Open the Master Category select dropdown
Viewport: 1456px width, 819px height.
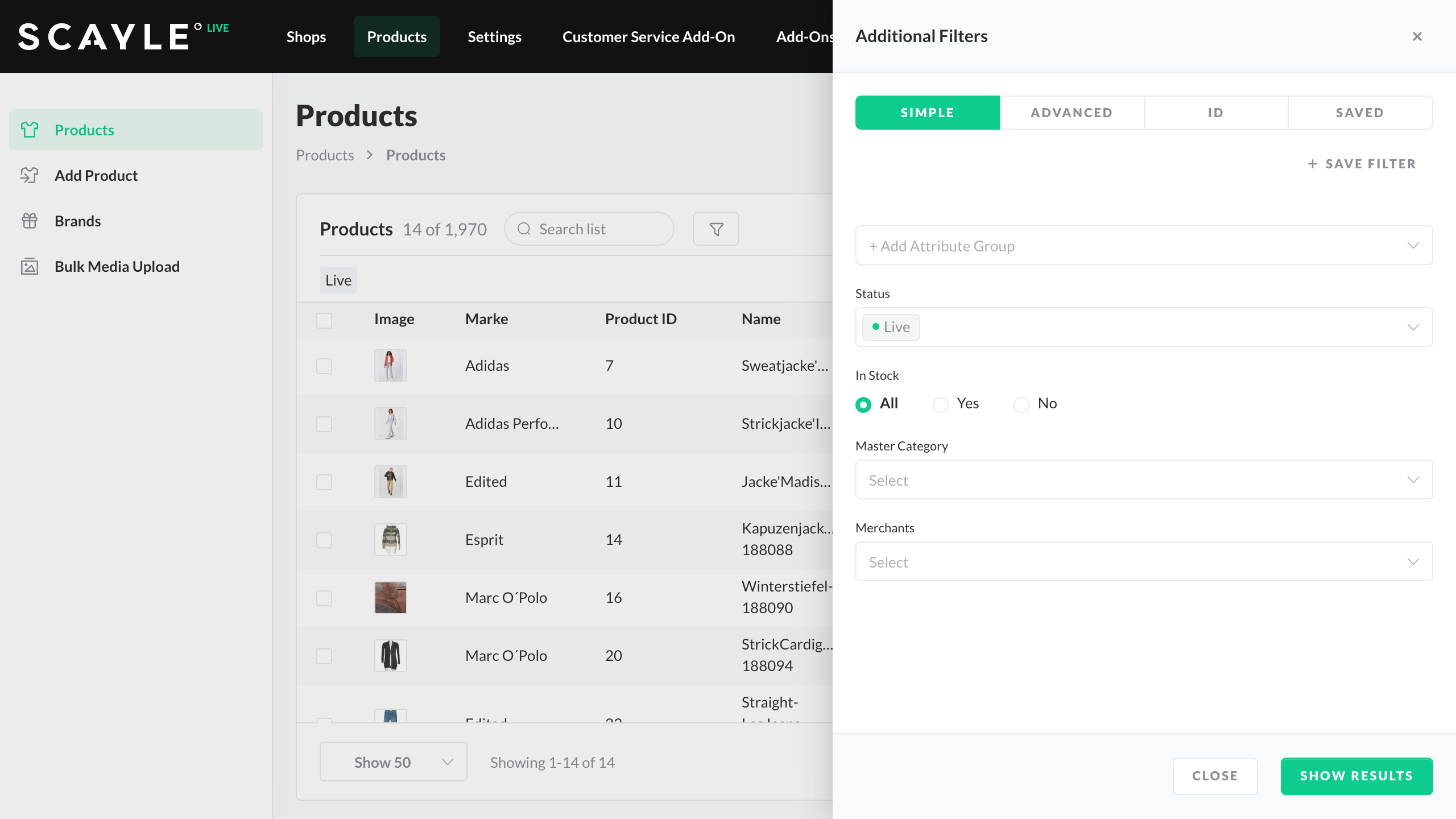pyautogui.click(x=1143, y=480)
